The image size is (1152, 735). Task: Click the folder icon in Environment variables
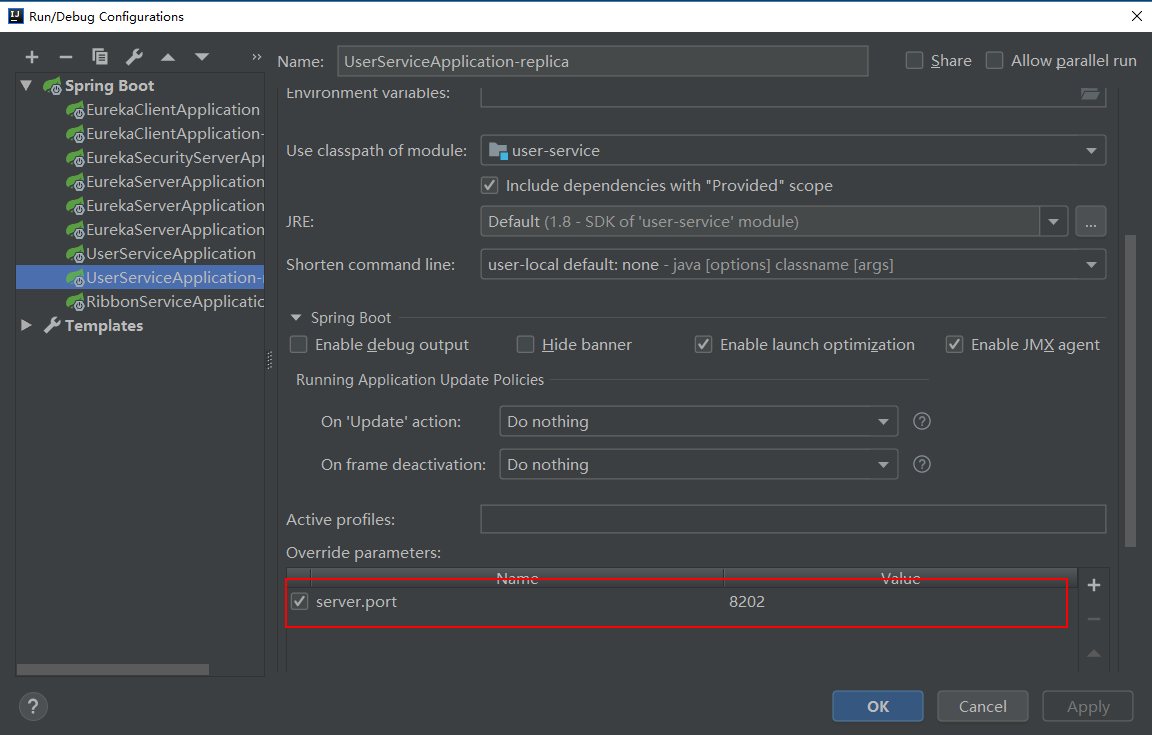click(1090, 94)
